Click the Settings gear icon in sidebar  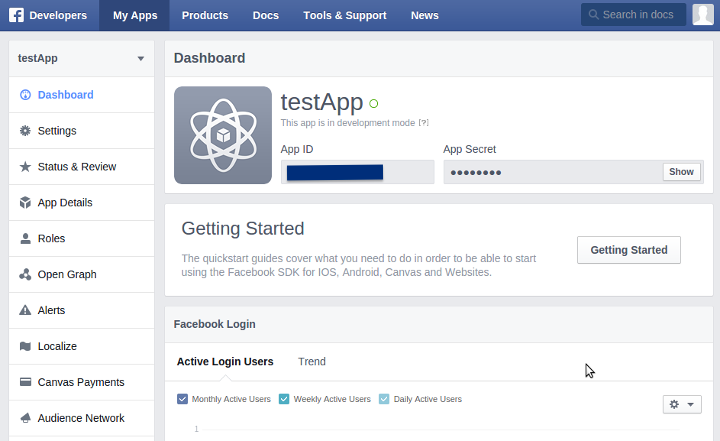coord(25,130)
